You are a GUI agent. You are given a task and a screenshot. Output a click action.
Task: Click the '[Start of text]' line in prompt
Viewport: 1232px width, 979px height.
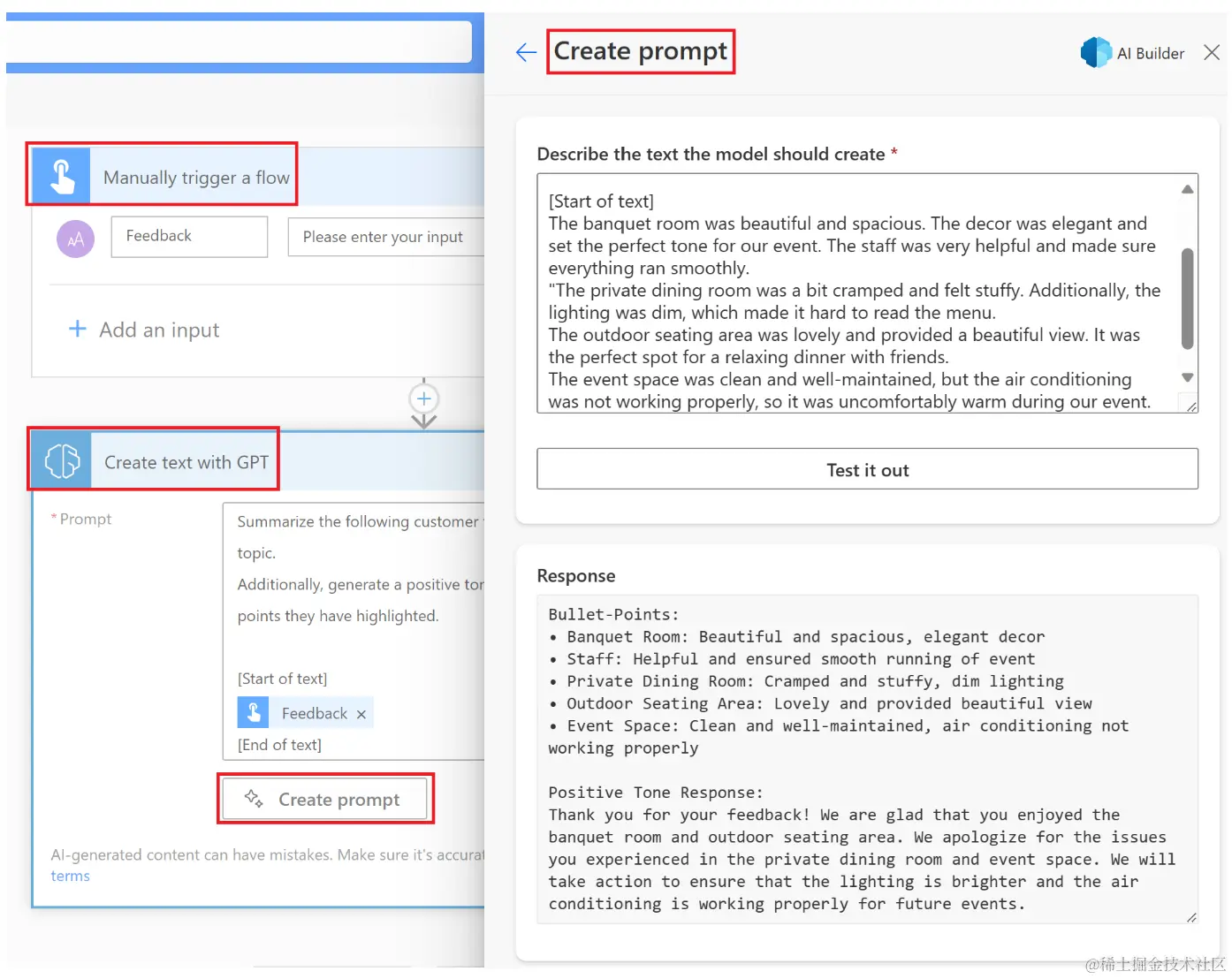pyautogui.click(x=282, y=679)
